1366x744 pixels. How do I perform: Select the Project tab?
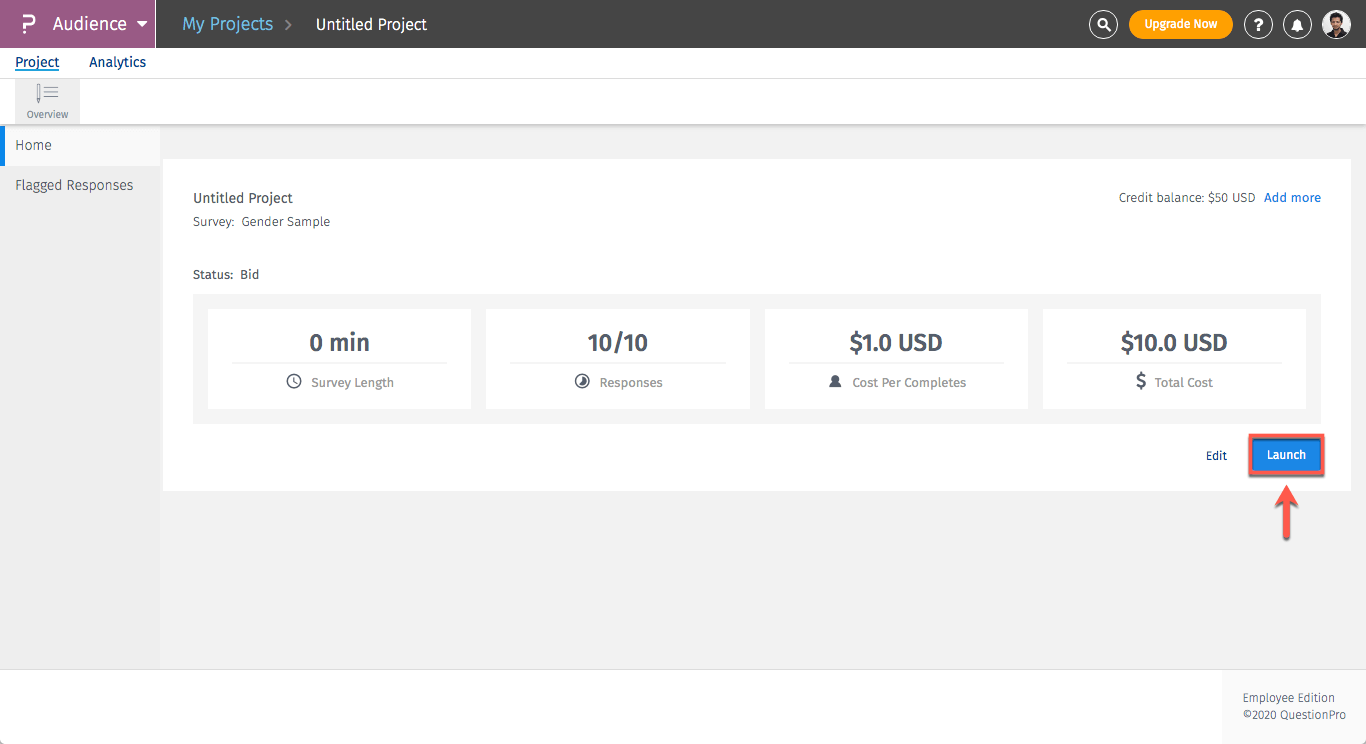(x=37, y=62)
